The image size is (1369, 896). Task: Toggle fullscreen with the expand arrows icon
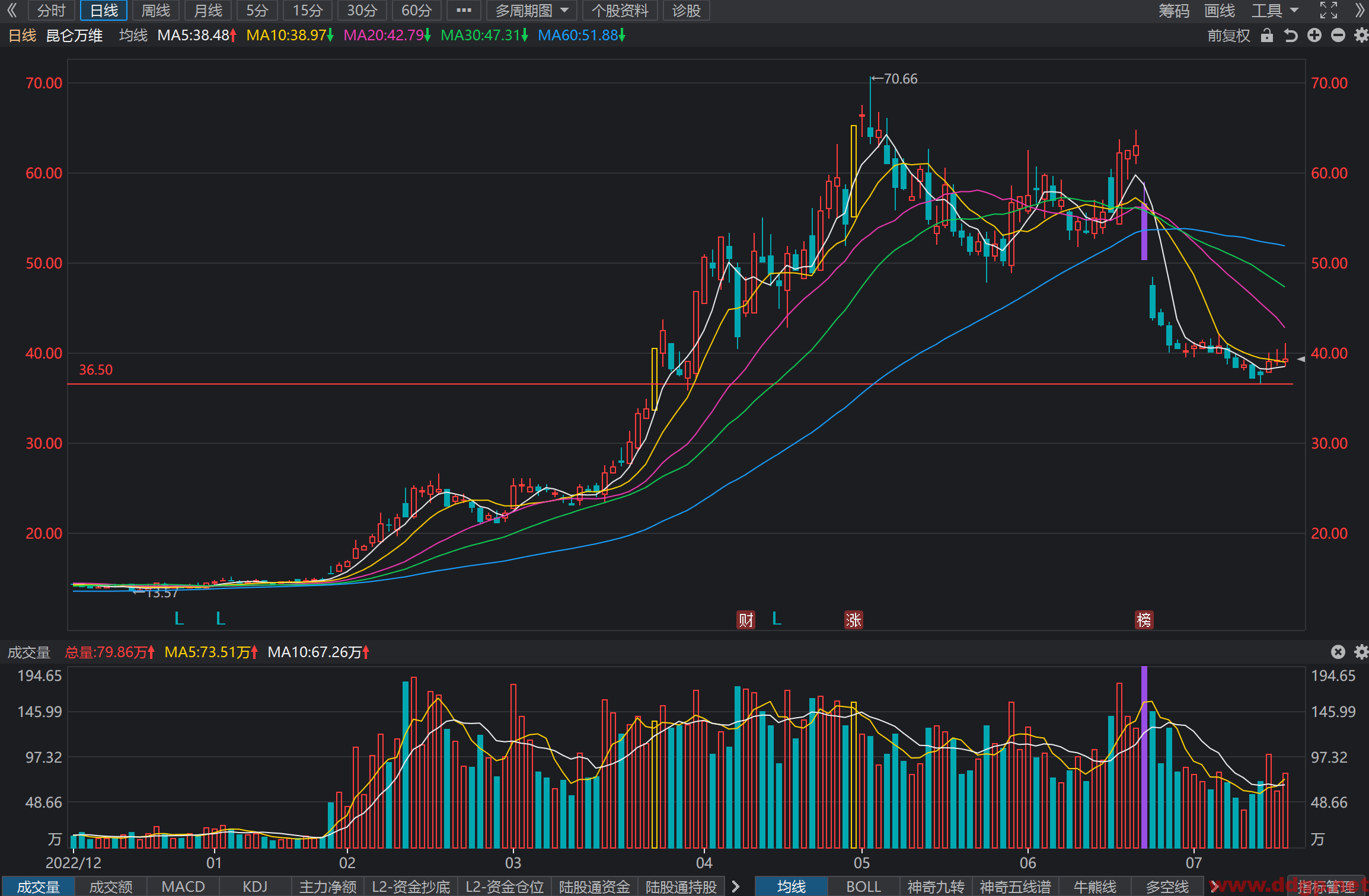pos(1329,10)
